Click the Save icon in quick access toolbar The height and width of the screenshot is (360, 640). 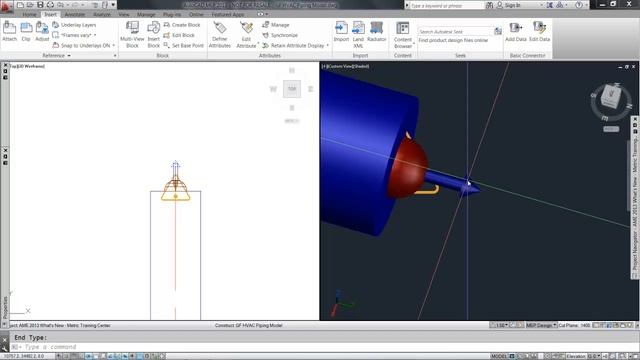click(x=40, y=5)
